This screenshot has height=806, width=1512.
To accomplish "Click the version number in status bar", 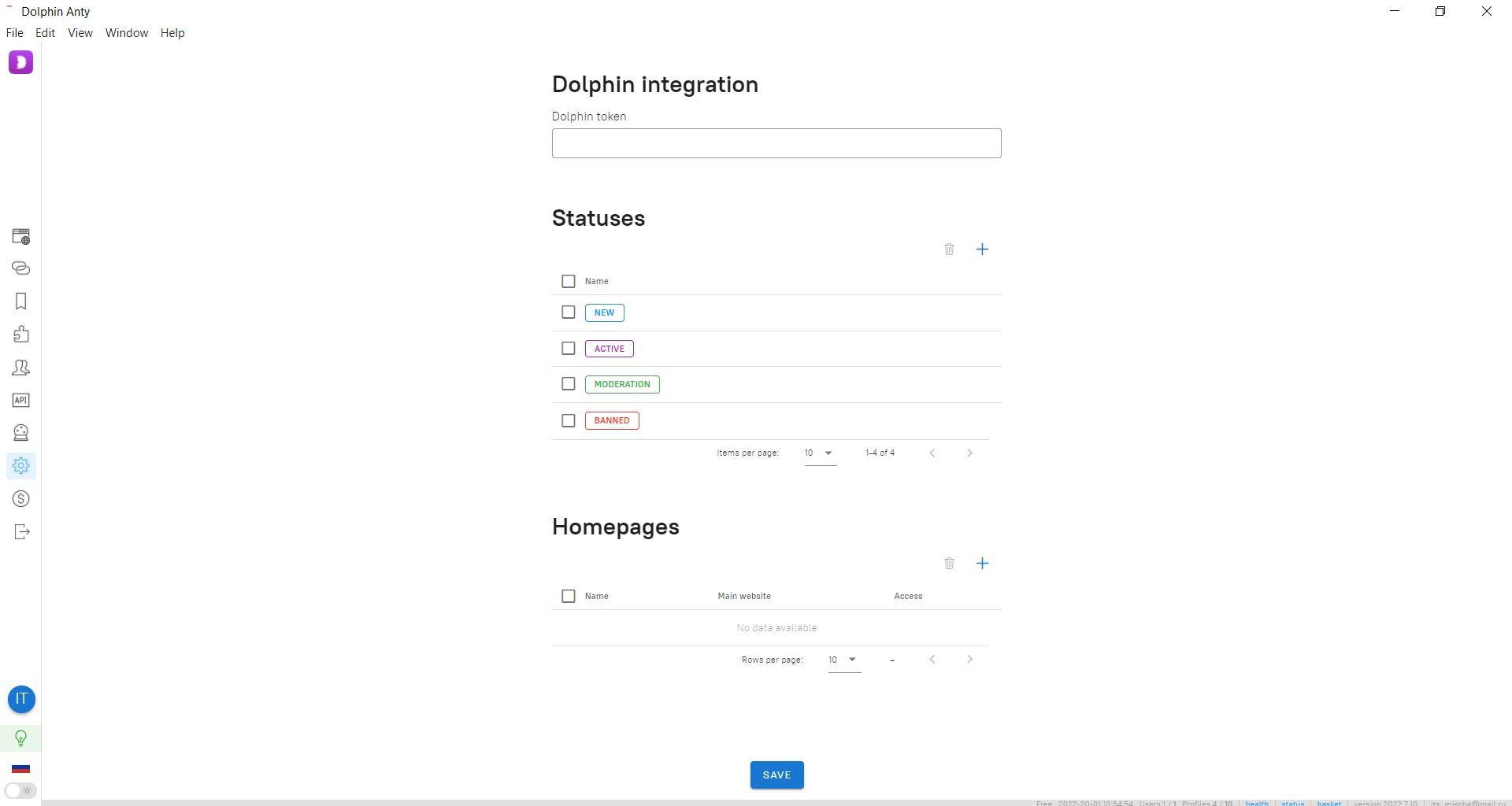I will 1386,803.
